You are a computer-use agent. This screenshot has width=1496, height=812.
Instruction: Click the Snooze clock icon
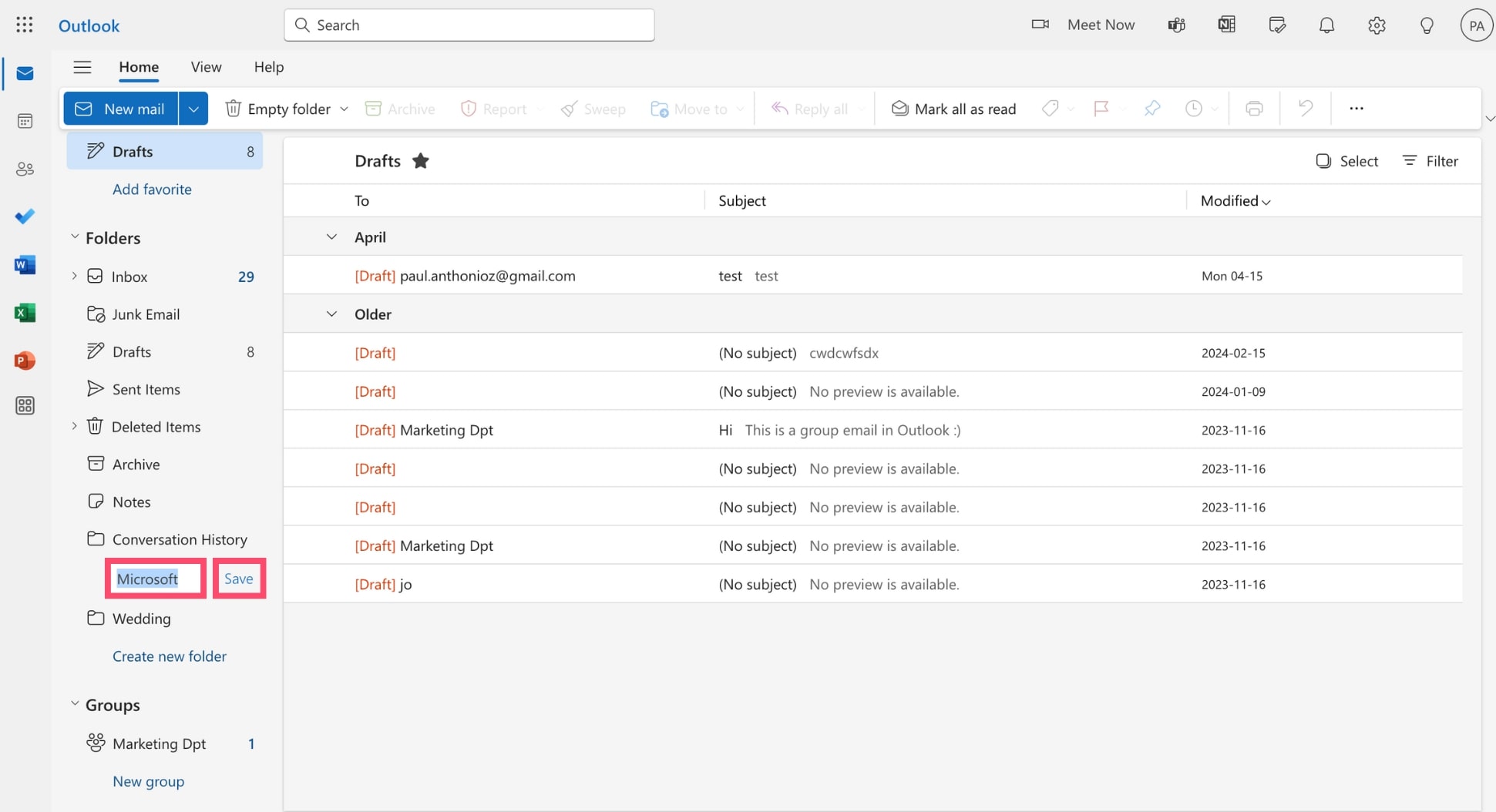(x=1194, y=109)
